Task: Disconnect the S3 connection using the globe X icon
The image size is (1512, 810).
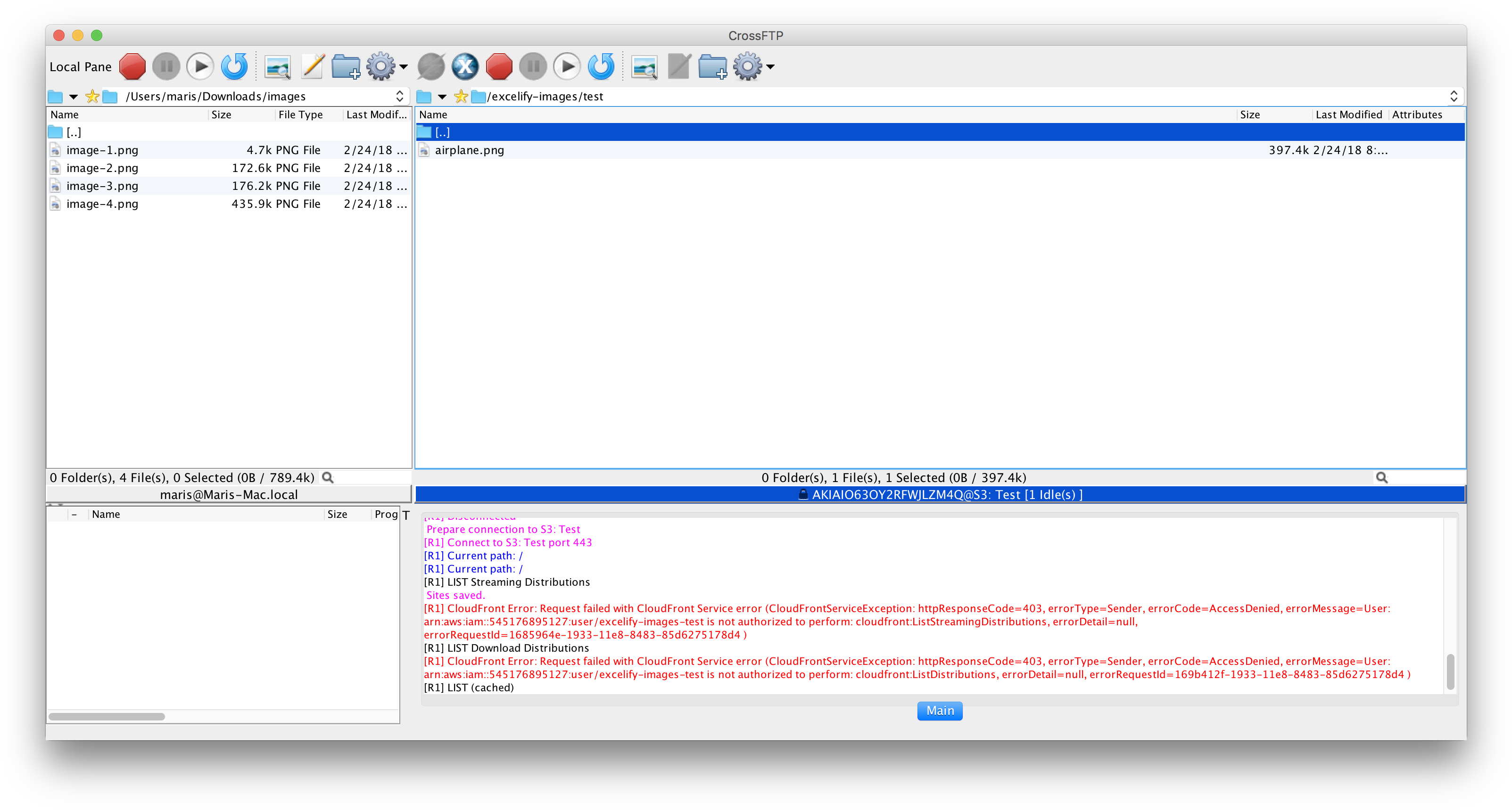Action: click(x=465, y=66)
